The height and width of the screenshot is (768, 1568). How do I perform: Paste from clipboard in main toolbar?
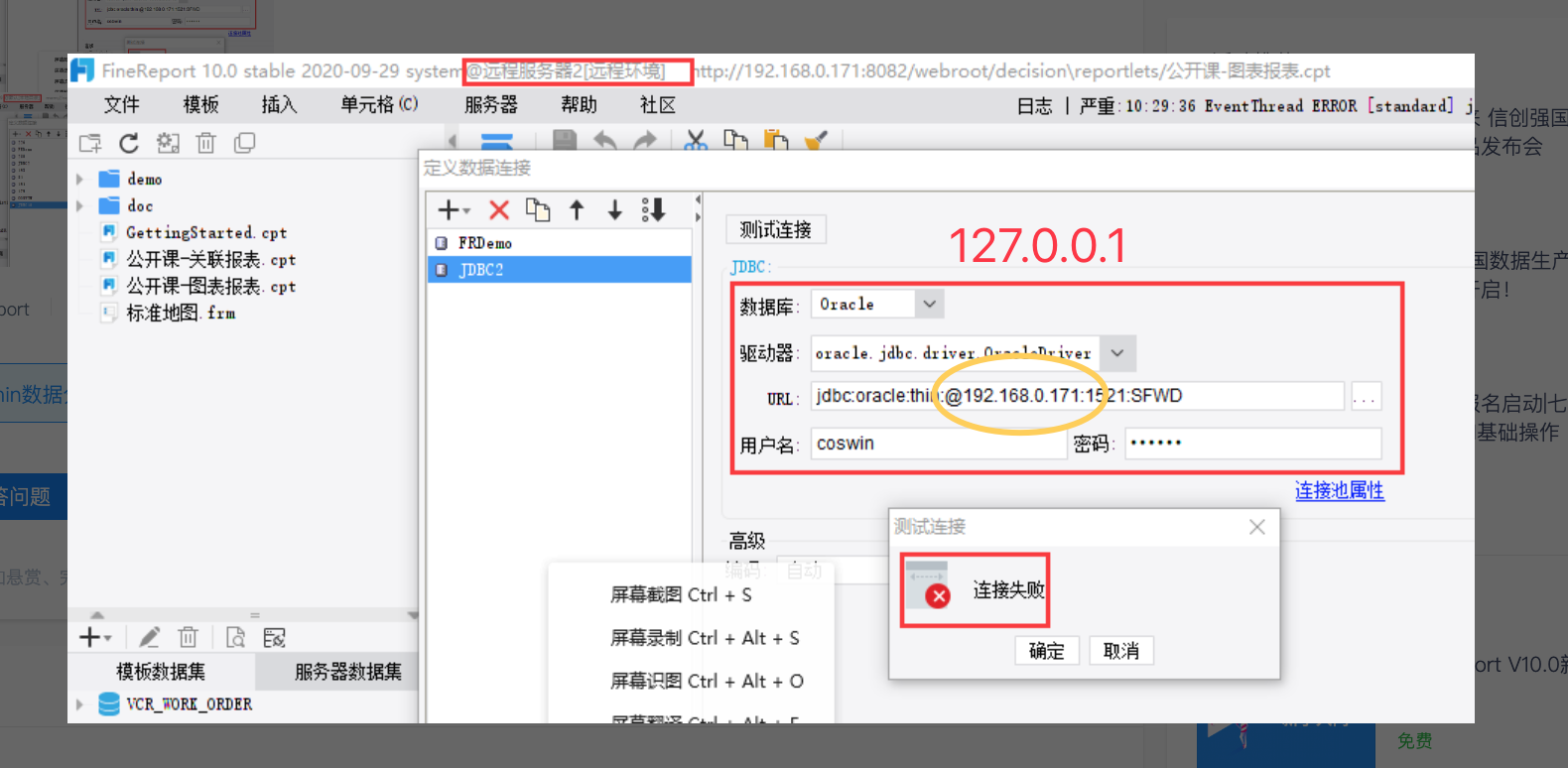[775, 141]
